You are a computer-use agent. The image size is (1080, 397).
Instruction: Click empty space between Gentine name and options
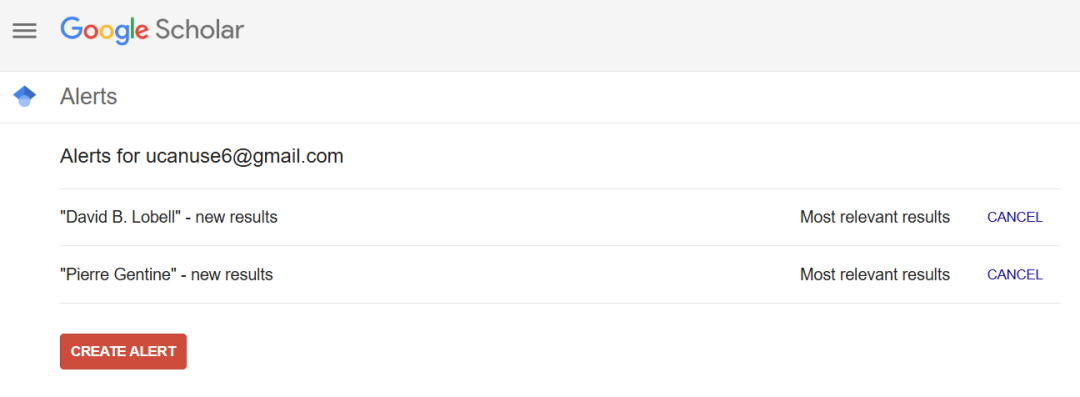click(x=537, y=274)
